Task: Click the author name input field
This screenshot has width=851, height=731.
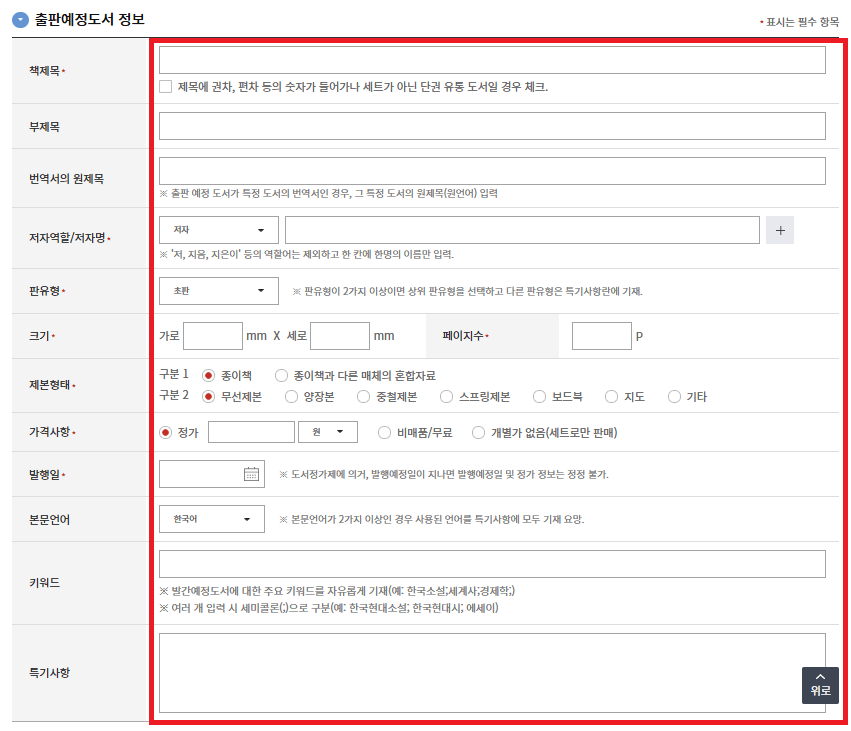Action: pos(522,230)
